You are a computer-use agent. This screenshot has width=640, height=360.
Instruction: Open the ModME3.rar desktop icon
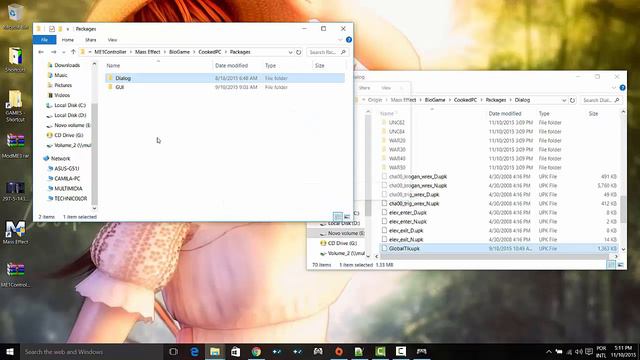15,145
